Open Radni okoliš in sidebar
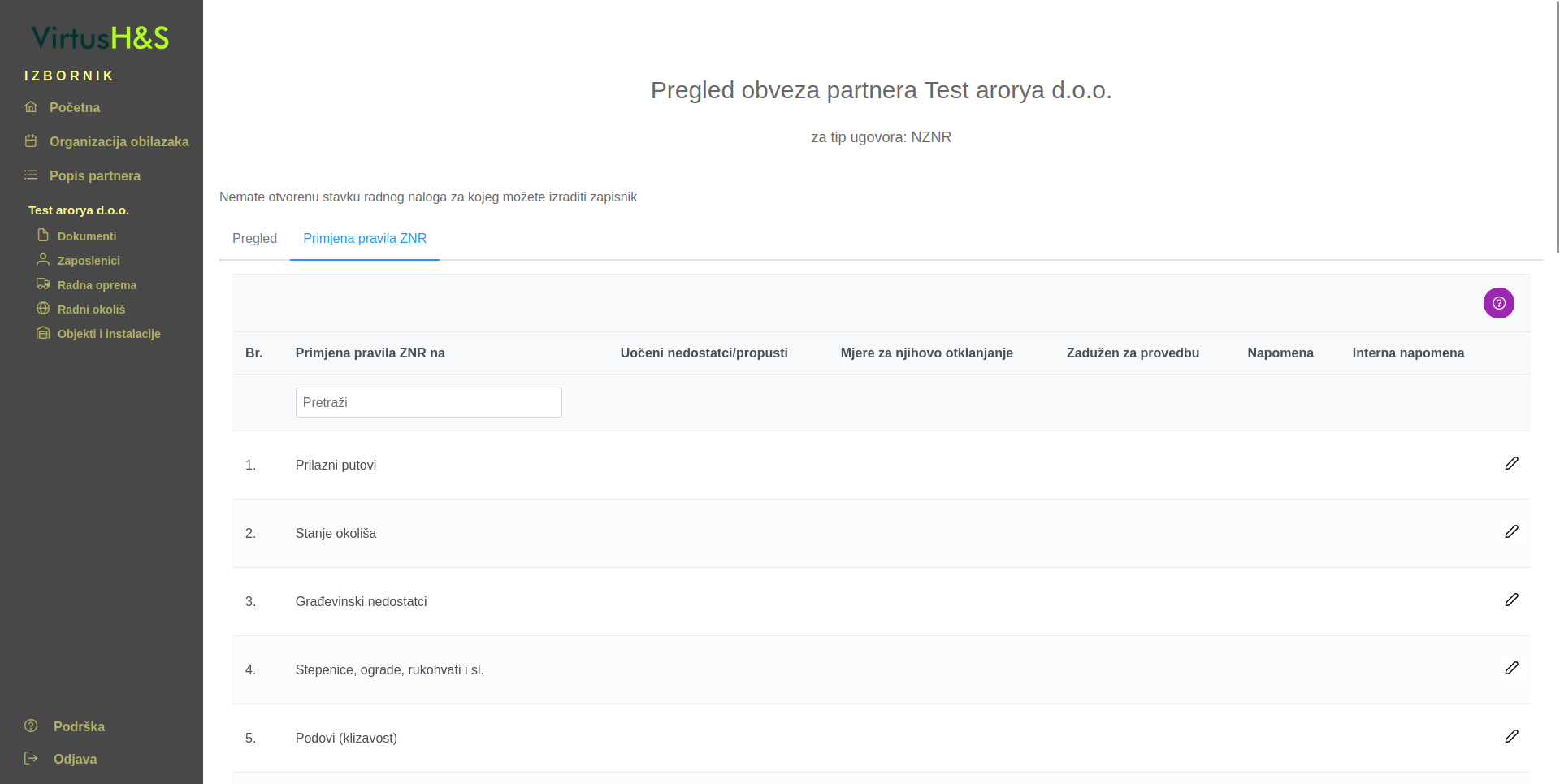This screenshot has width=1560, height=784. click(x=91, y=310)
